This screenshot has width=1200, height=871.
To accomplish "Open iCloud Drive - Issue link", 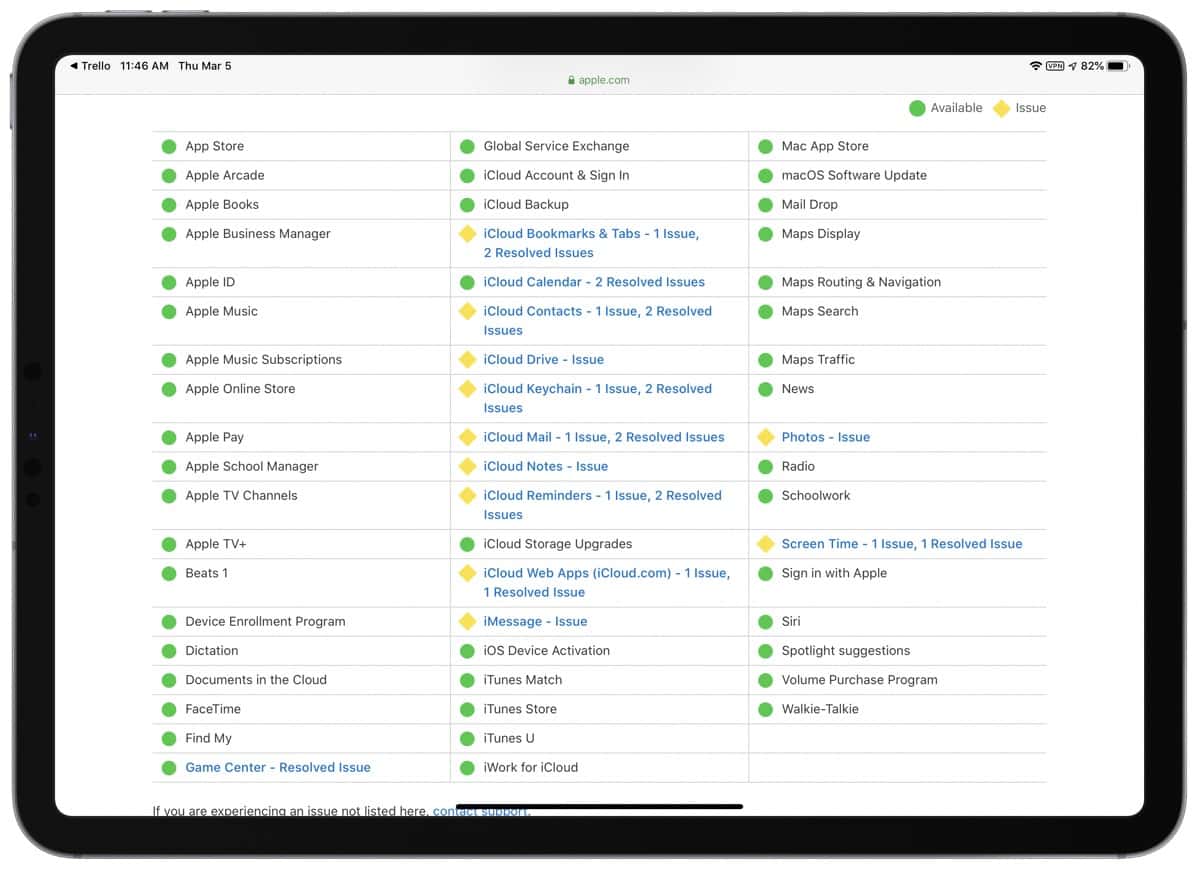I will point(543,359).
